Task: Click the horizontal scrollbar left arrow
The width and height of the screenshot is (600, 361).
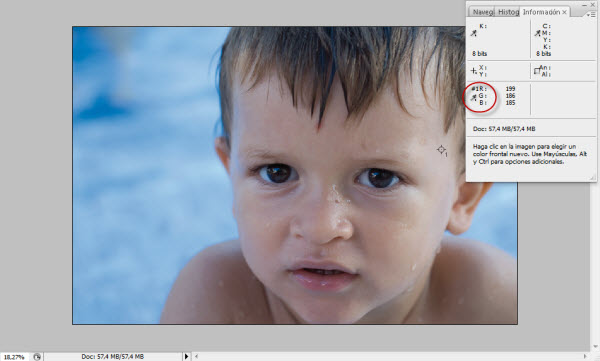Action: (x=196, y=356)
